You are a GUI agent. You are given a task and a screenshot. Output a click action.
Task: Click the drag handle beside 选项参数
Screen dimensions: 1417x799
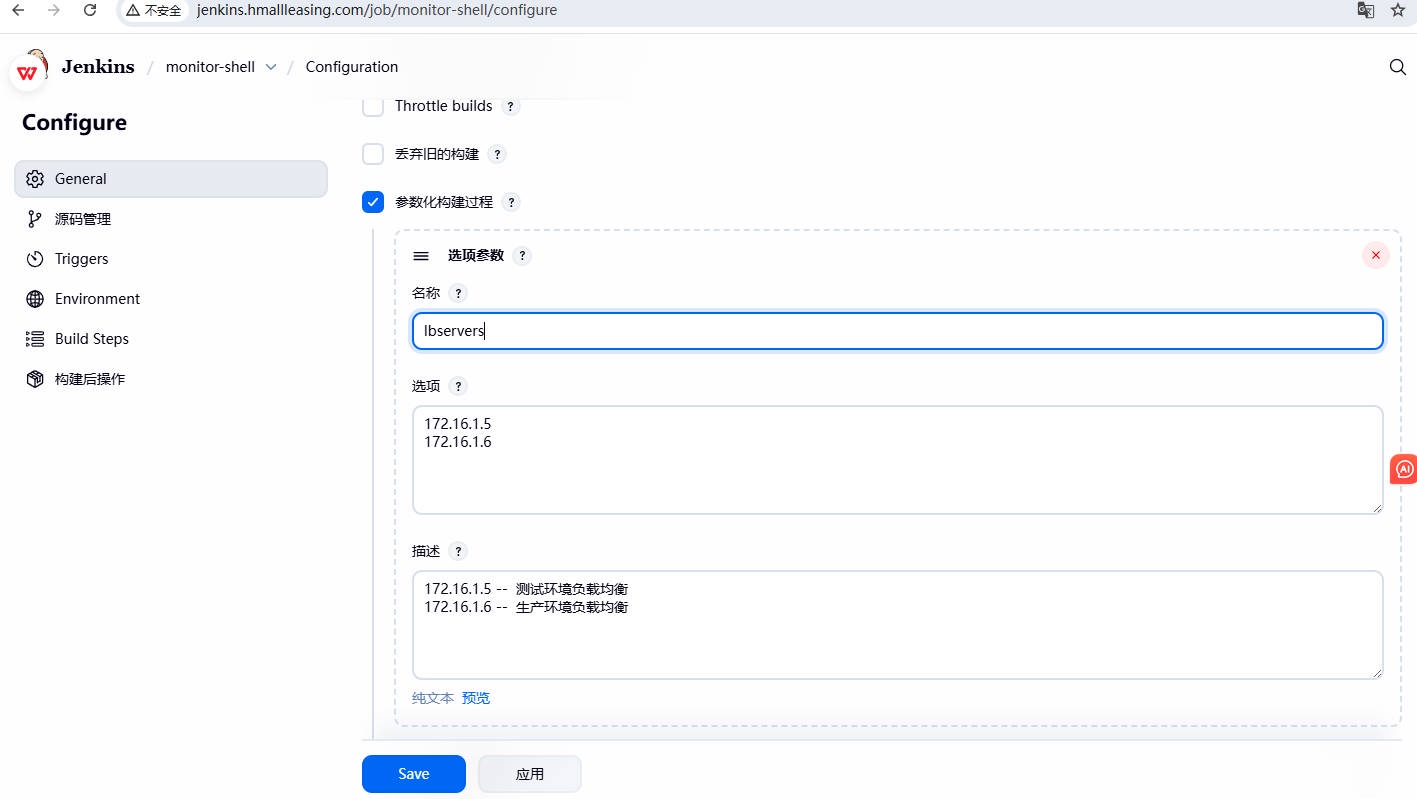tap(421, 256)
